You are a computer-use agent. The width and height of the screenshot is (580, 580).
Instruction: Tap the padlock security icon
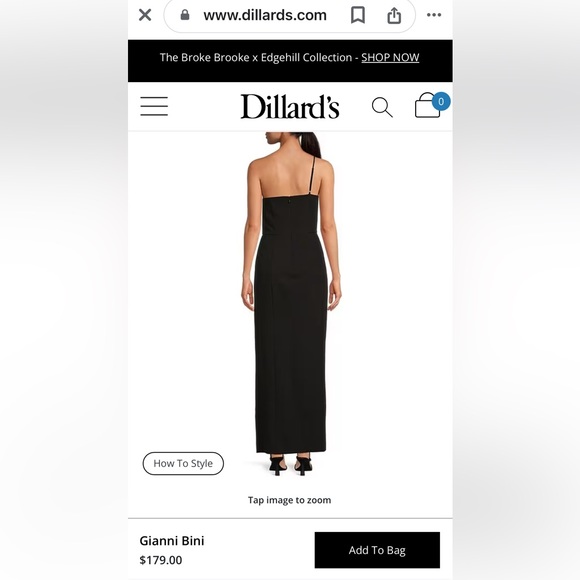[185, 15]
